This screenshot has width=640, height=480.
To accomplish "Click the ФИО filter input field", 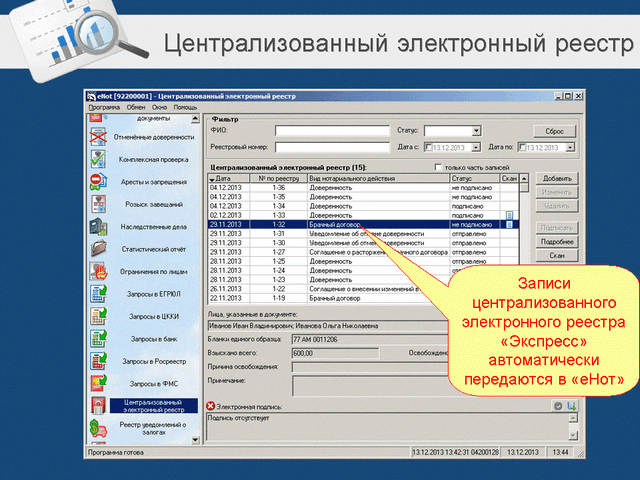I will tap(331, 130).
